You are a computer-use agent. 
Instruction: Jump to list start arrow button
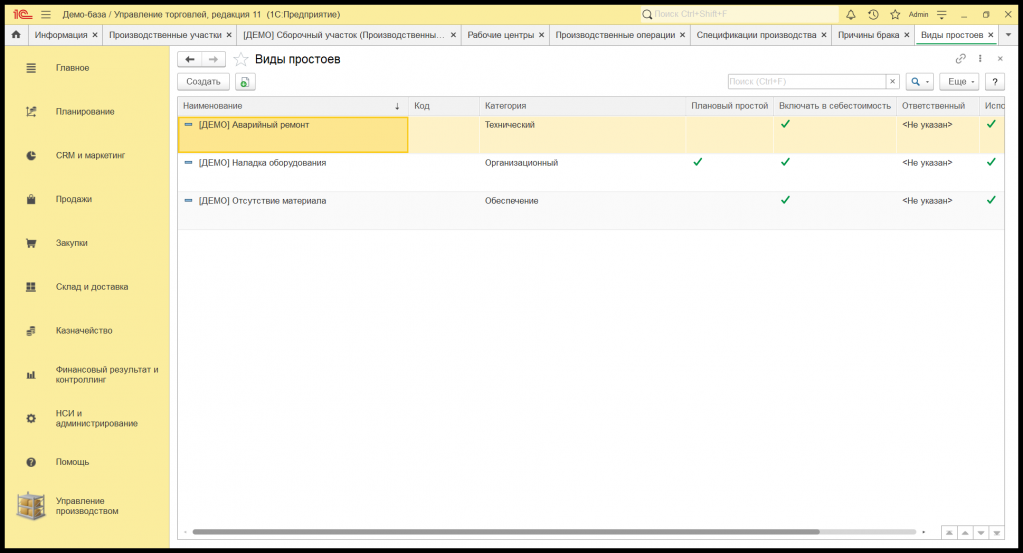click(x=949, y=533)
